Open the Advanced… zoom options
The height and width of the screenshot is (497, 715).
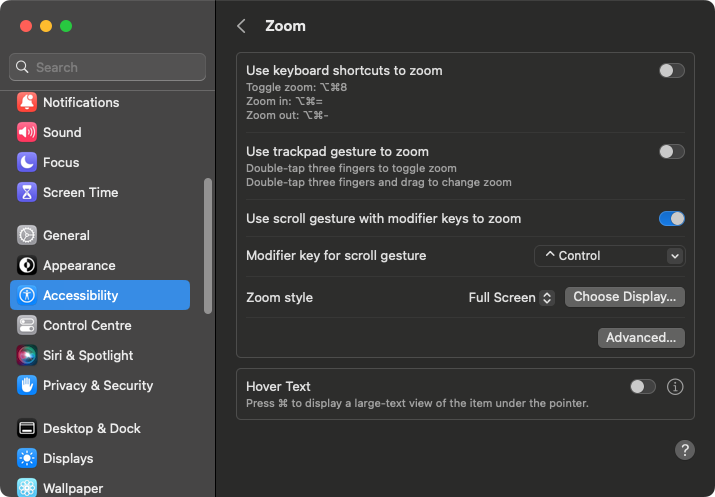click(x=641, y=338)
